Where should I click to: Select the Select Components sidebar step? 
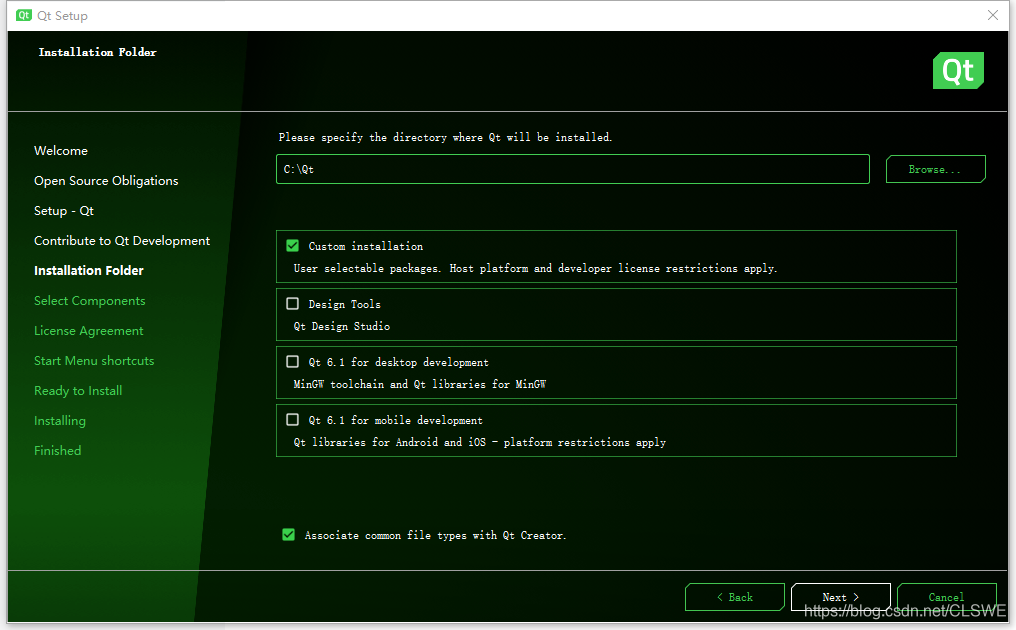point(89,301)
